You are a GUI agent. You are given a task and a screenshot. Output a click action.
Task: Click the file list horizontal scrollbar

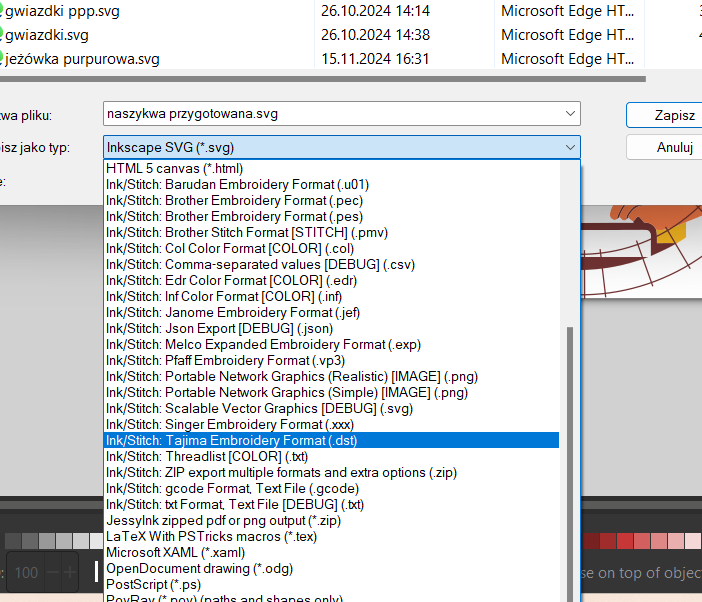322,79
